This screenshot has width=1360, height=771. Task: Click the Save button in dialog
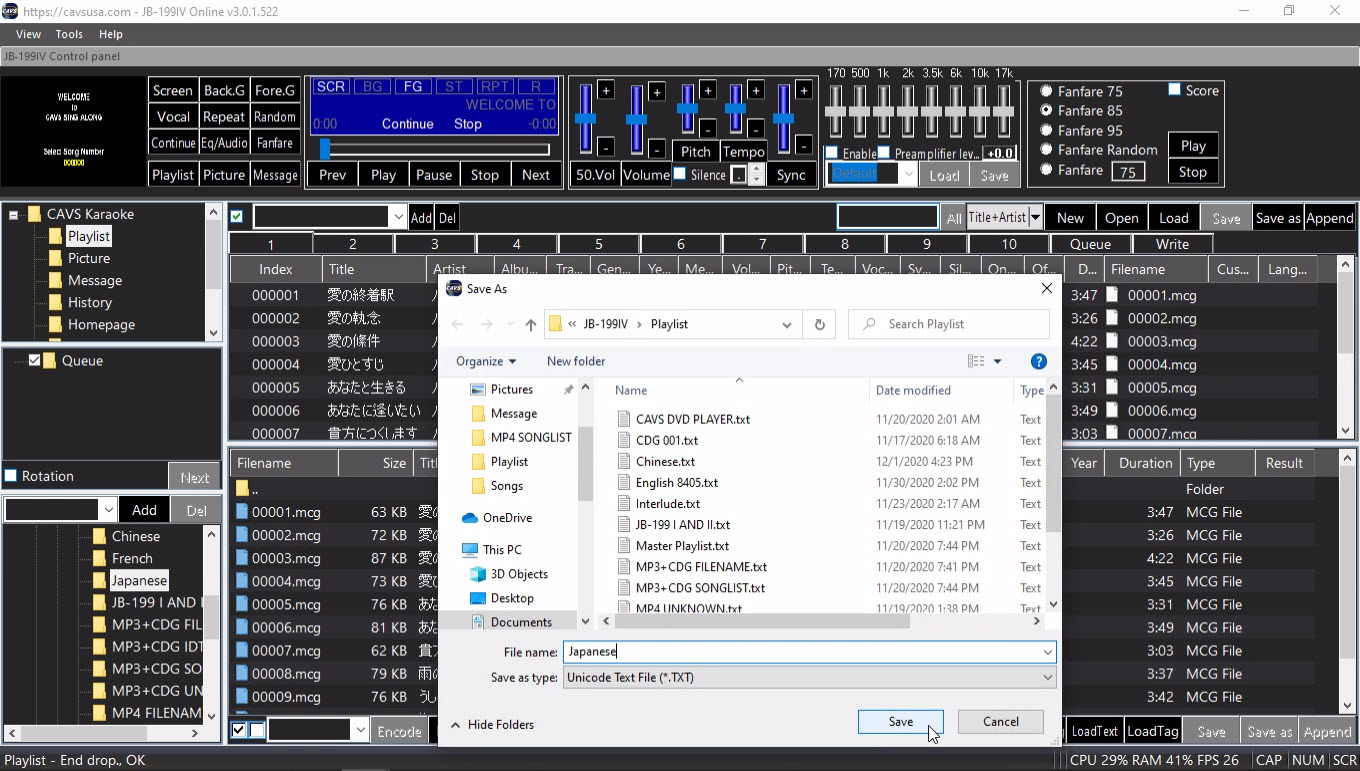(900, 722)
